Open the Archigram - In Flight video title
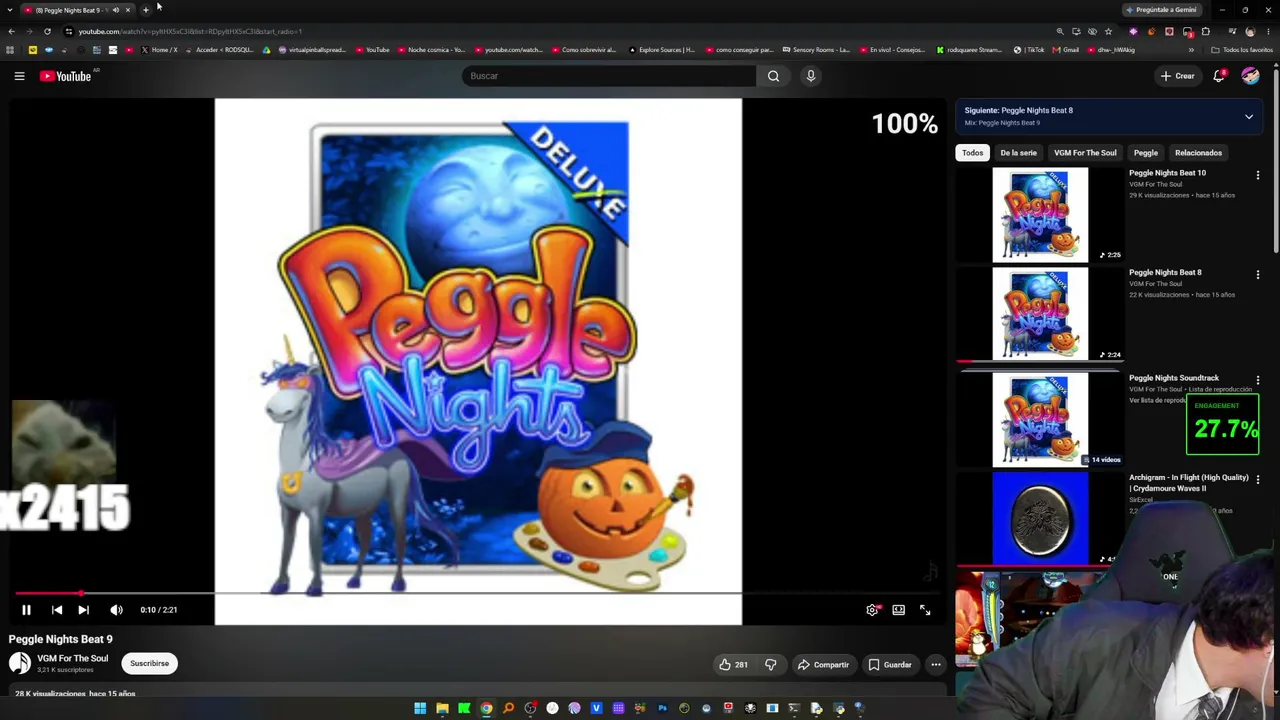This screenshot has width=1280, height=720. click(x=1189, y=483)
